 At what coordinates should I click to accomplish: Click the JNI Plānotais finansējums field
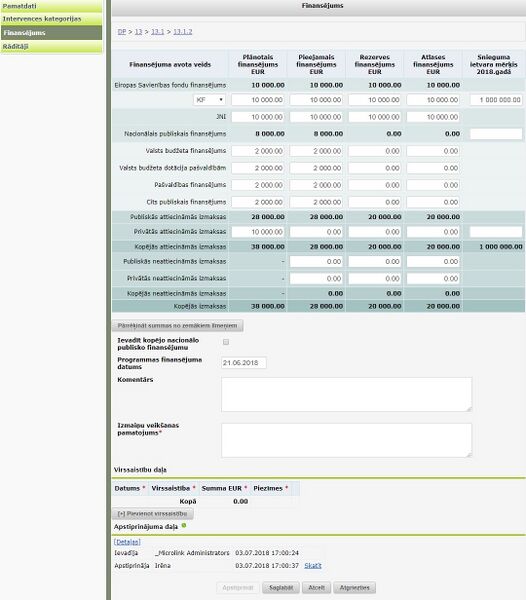coord(258,117)
